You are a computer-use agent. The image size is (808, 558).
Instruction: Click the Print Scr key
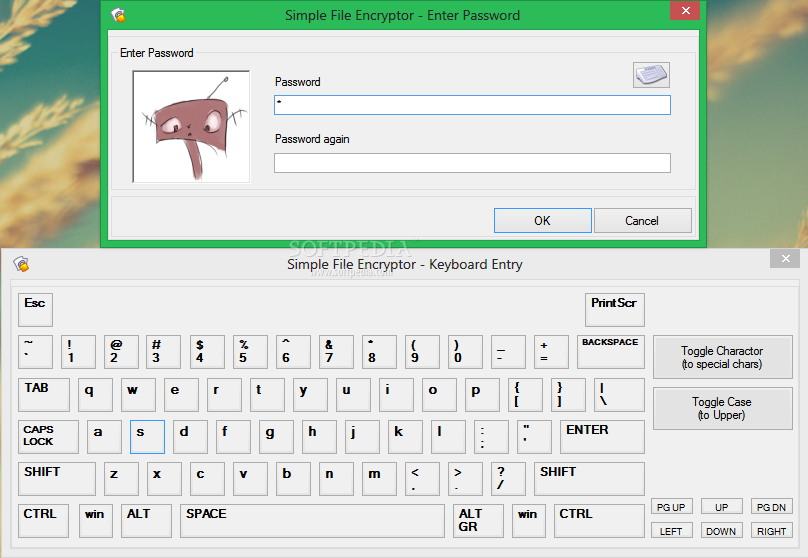(615, 310)
